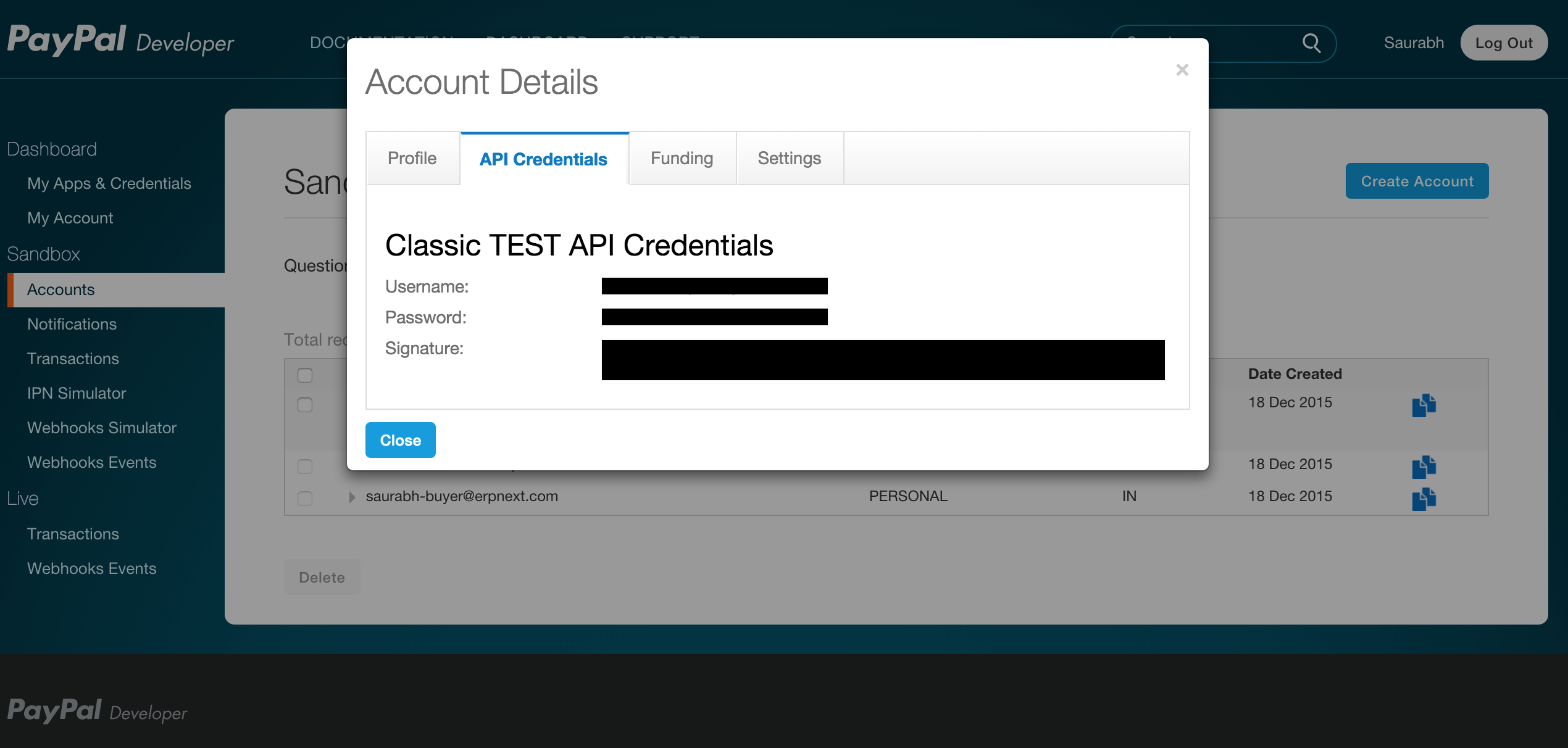Expand the saurabh-buyer@erpnext.com row
The image size is (1568, 748).
pos(352,497)
